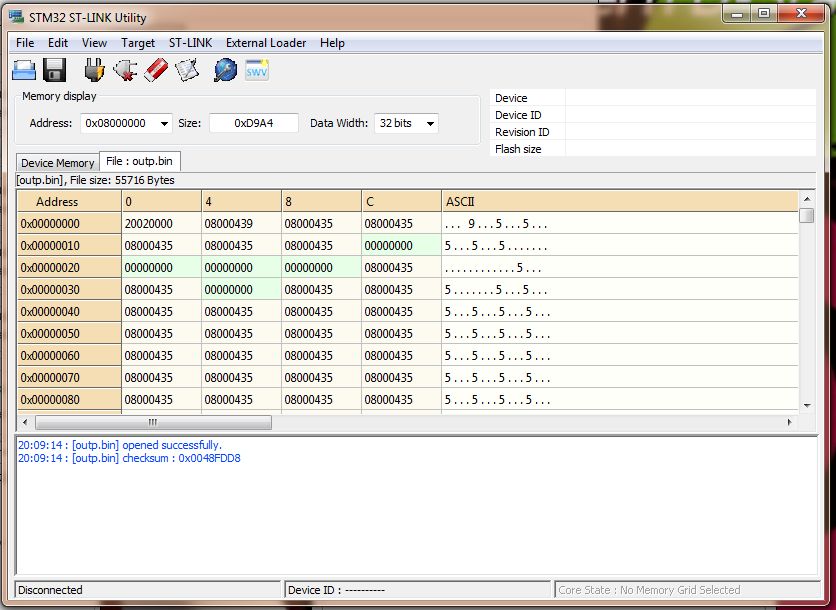The height and width of the screenshot is (610, 836).
Task: Click the application icon in title bar
Action: pyautogui.click(x=17, y=17)
